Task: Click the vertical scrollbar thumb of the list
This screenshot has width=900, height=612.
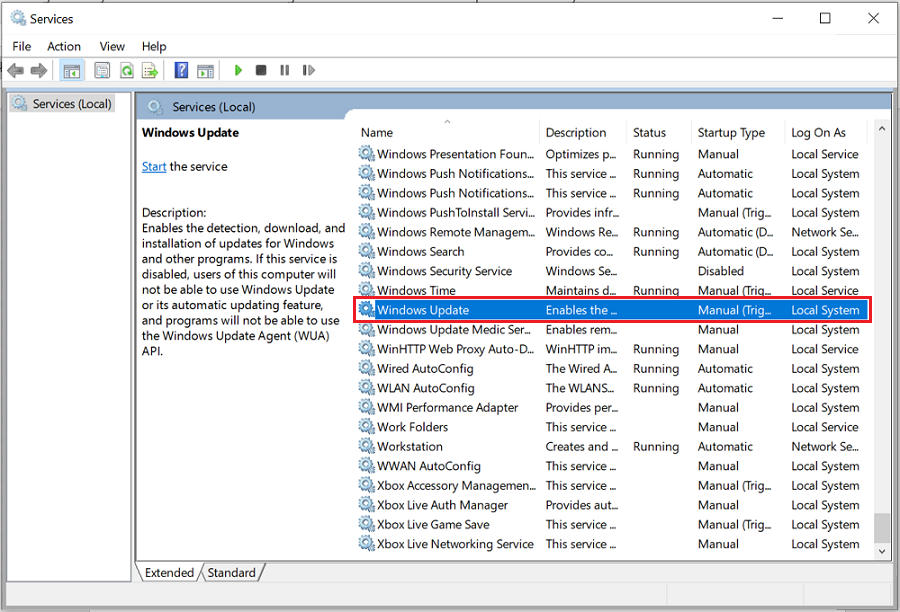Action: 882,528
